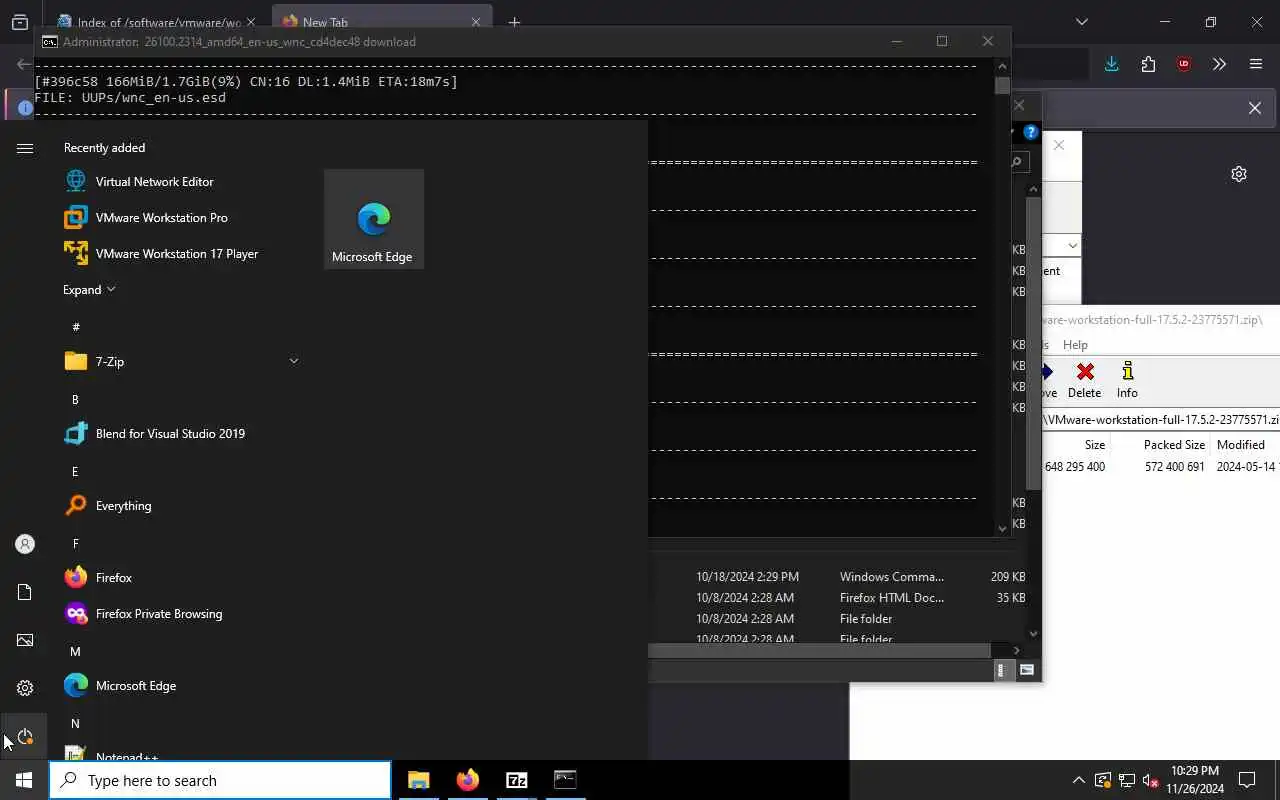Open the Firefox View icon left of the tabs

click(20, 22)
